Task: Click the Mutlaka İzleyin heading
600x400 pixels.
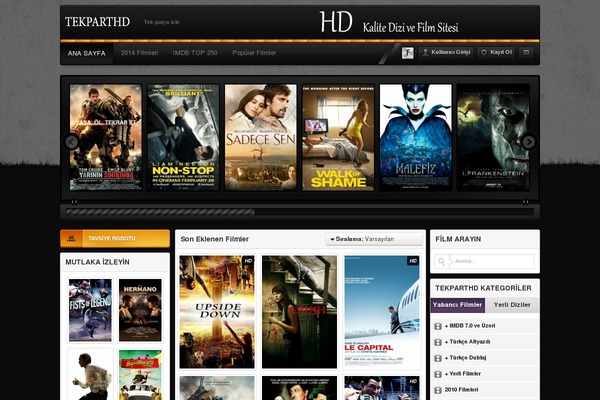Action: (98, 262)
